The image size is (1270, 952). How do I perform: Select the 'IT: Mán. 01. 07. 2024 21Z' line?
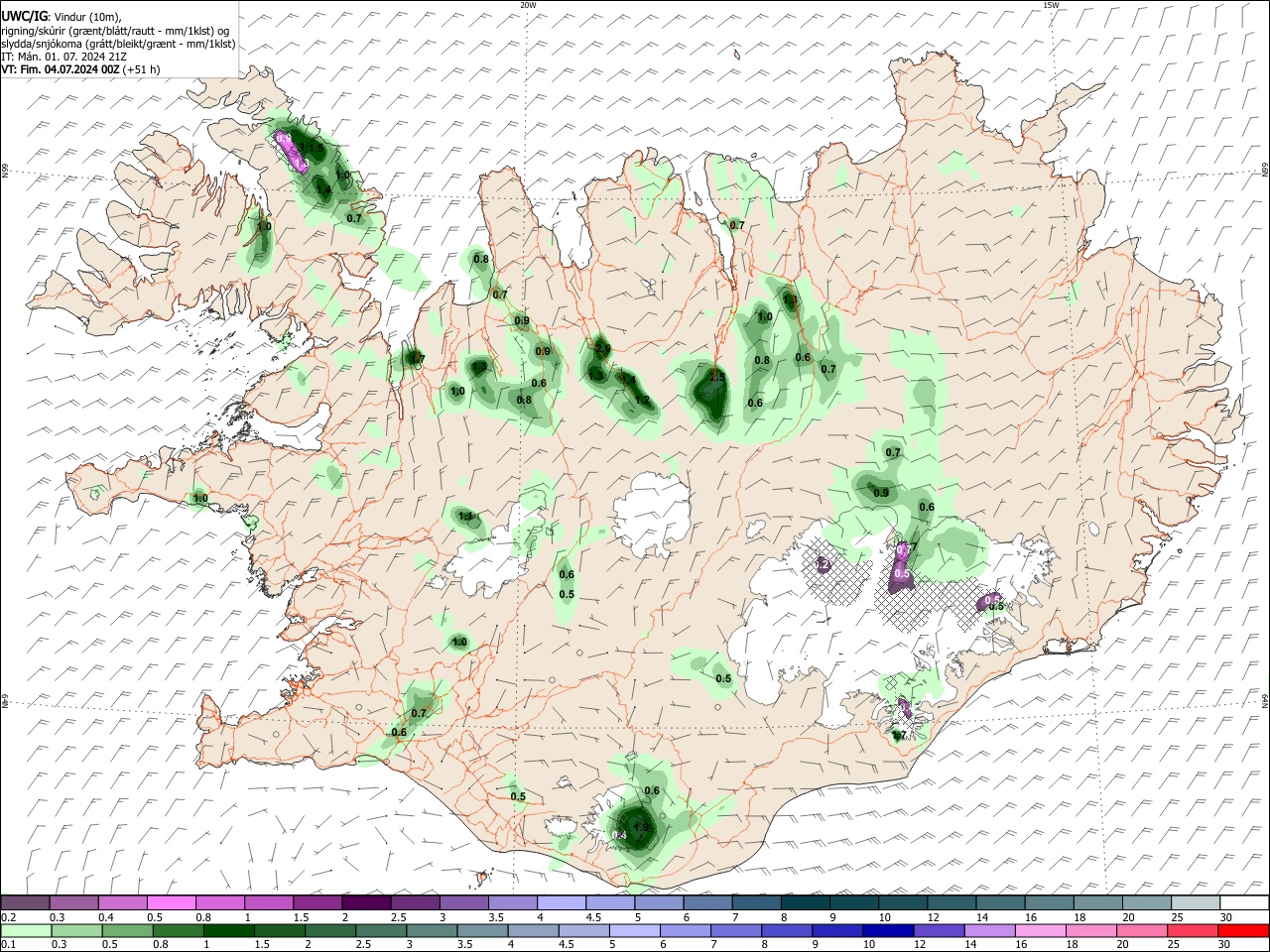point(64,58)
